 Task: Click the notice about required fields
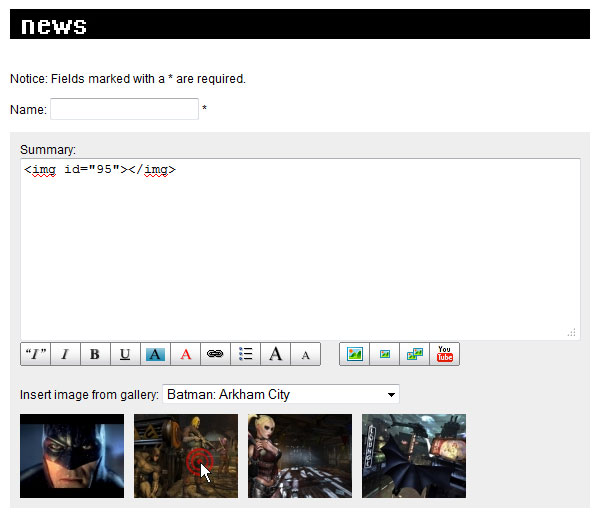[x=128, y=79]
